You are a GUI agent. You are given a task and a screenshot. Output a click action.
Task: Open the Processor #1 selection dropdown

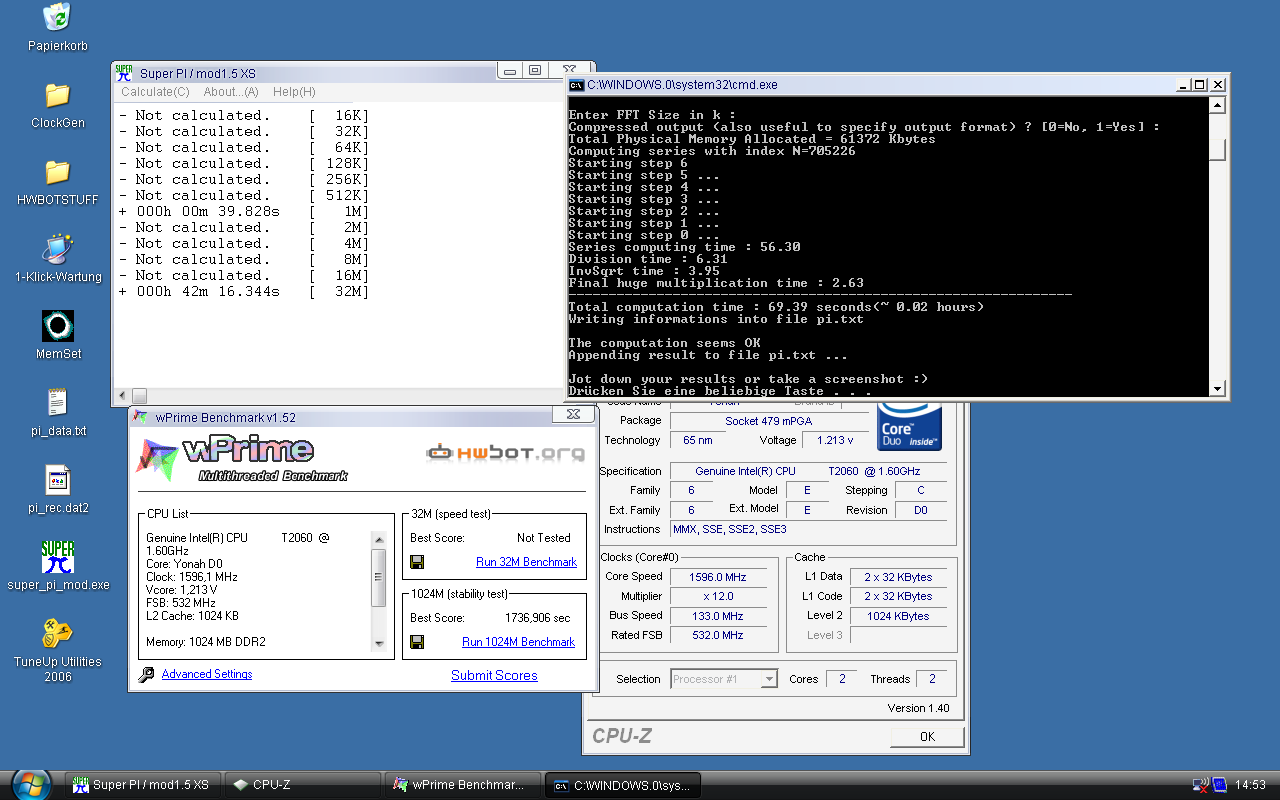click(724, 679)
